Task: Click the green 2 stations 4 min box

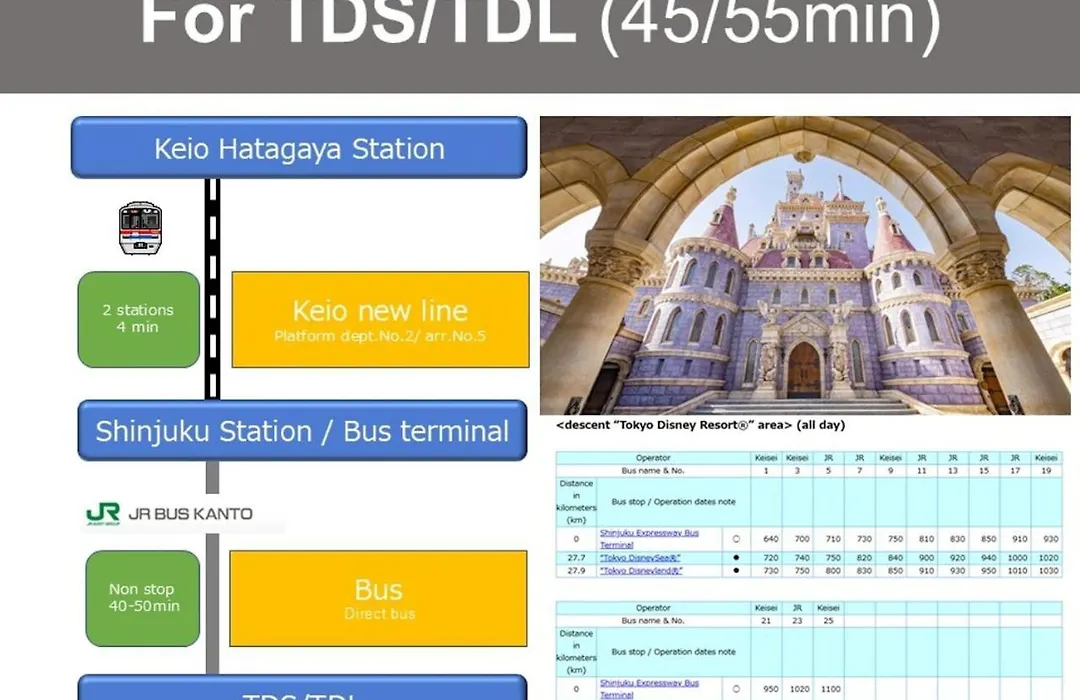Action: (138, 319)
